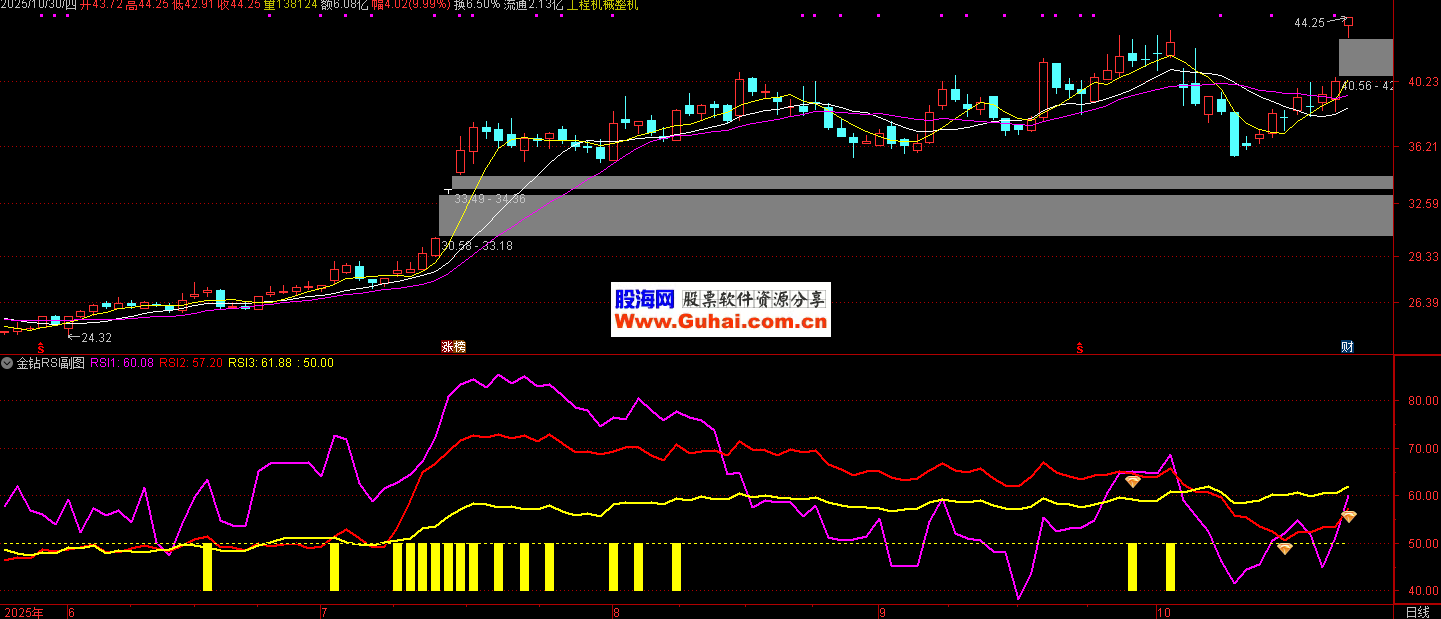Click the red $ marker near September
Screen dimensions: 1441x619
[x=1080, y=348]
